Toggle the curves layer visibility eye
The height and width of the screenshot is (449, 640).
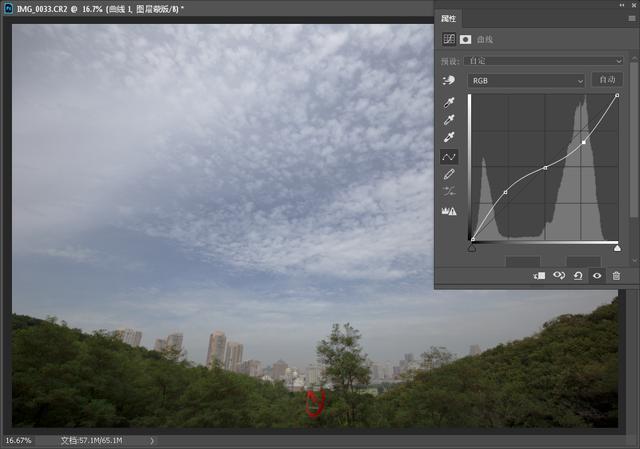[x=597, y=275]
